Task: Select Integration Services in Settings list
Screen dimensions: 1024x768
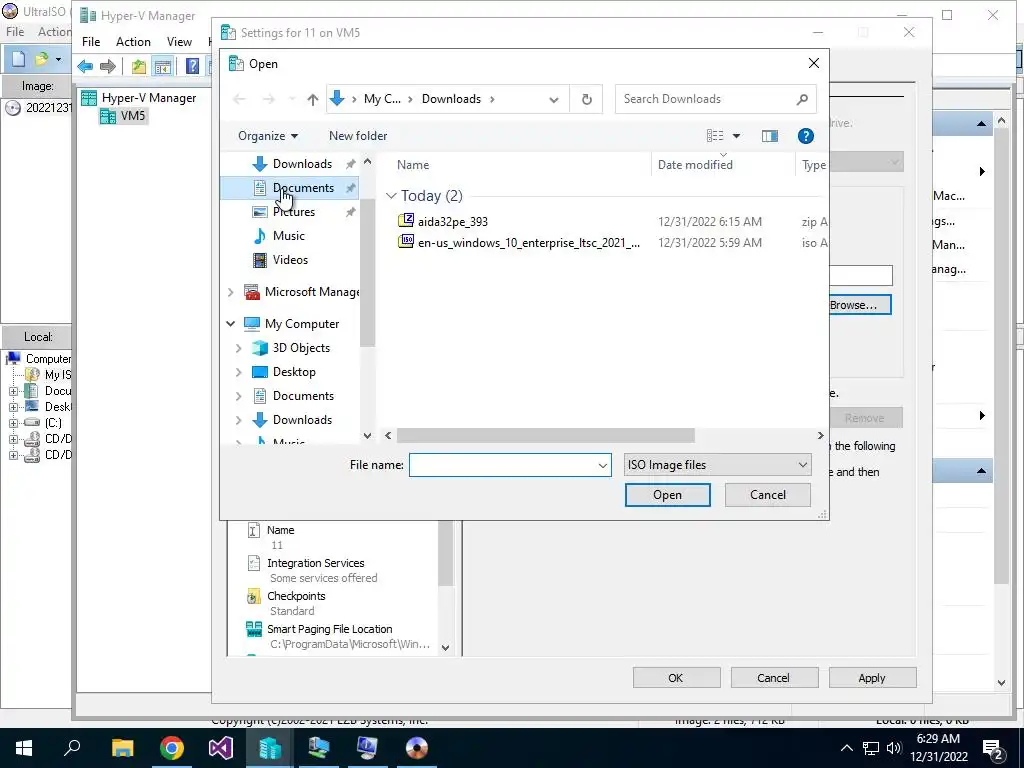Action: point(315,563)
